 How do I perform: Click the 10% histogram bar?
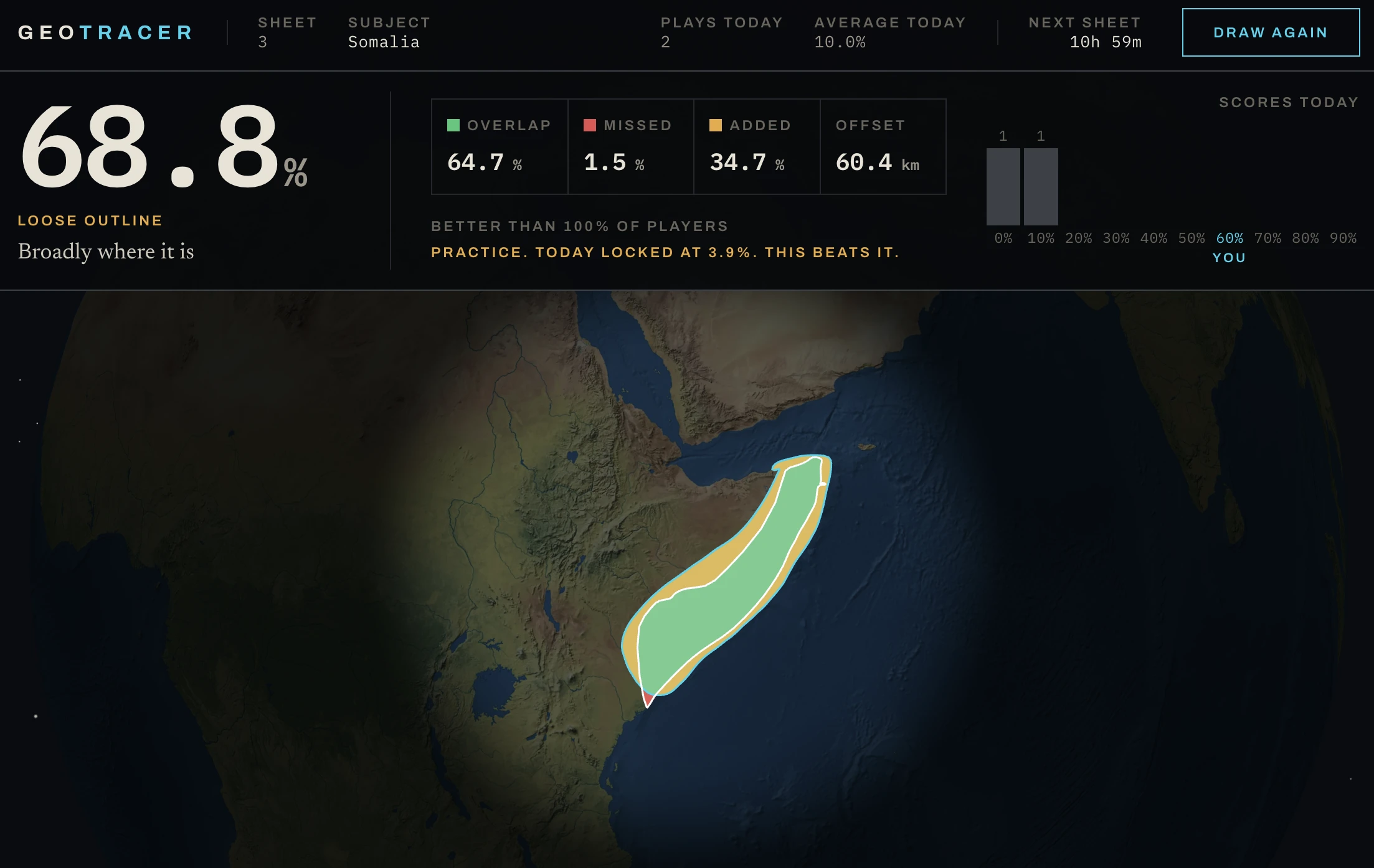point(1041,186)
